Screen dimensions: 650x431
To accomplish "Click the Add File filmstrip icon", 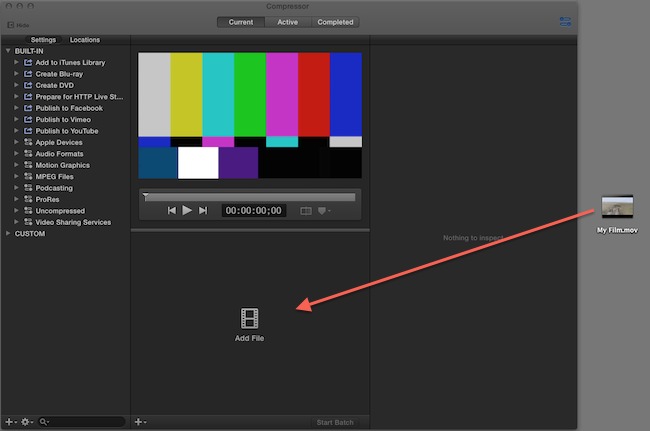I will (250, 319).
